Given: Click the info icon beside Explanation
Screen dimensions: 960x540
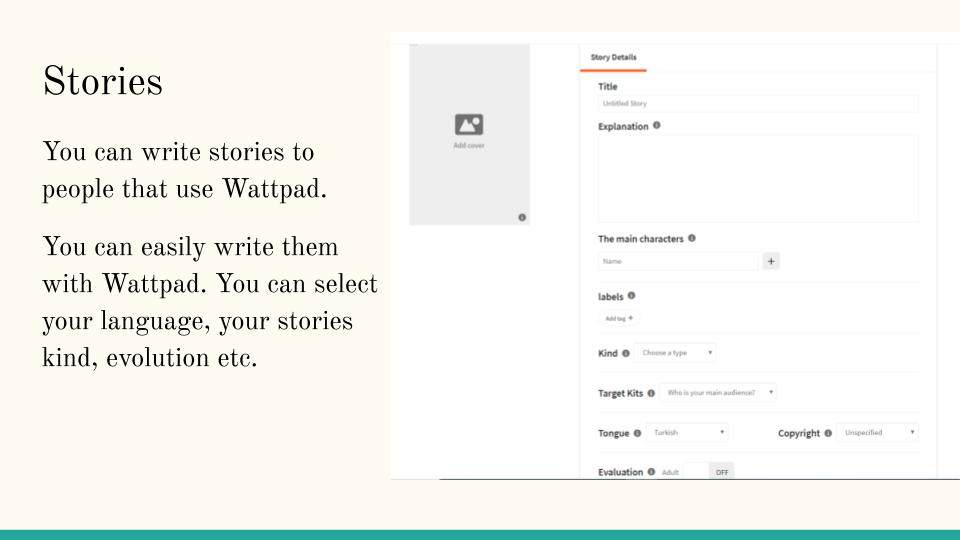Looking at the screenshot, I should pos(657,126).
